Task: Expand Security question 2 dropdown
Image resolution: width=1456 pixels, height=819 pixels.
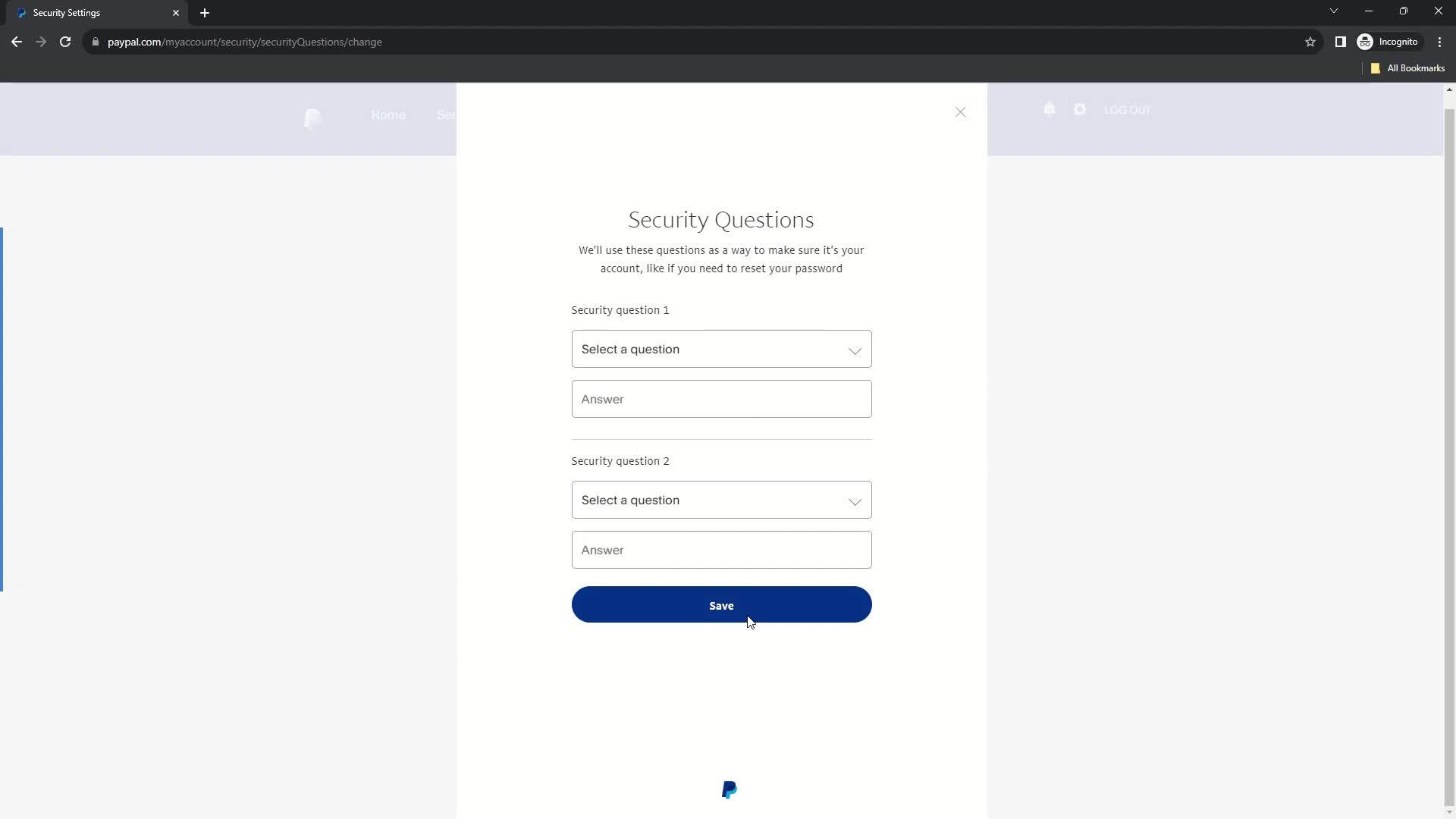Action: 722,499
